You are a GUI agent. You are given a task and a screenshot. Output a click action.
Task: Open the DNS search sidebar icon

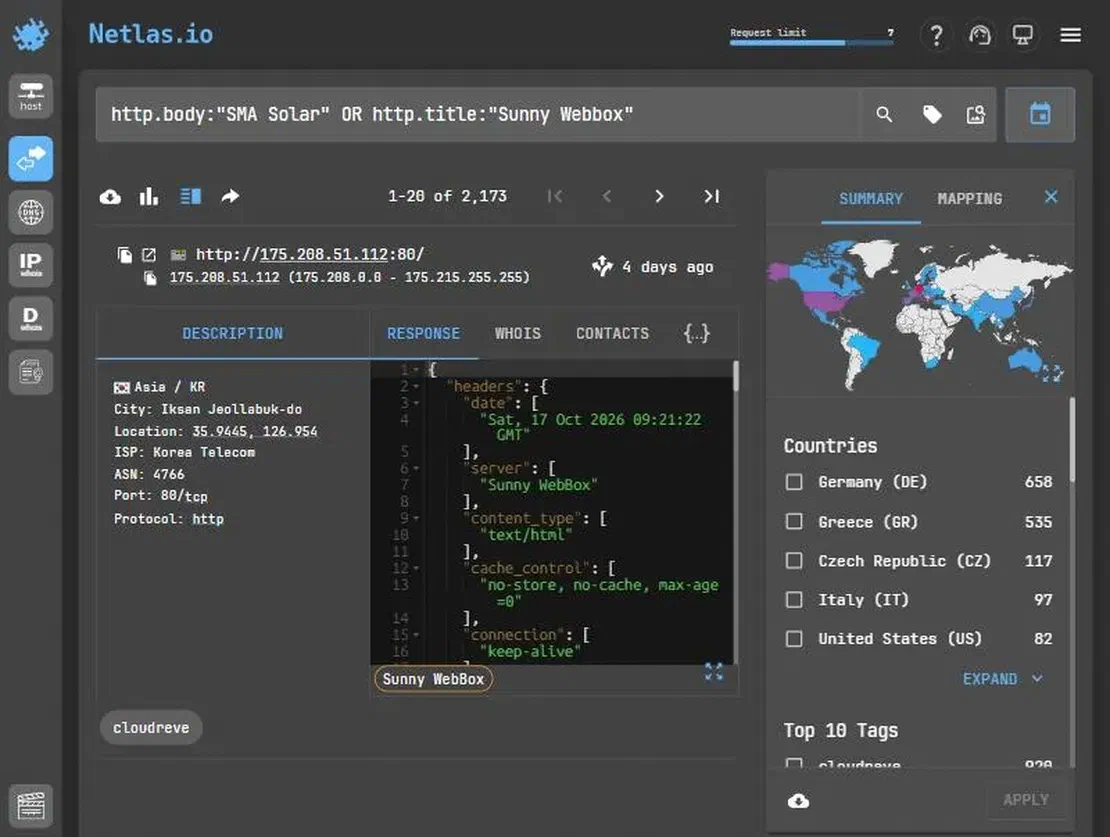[x=30, y=212]
